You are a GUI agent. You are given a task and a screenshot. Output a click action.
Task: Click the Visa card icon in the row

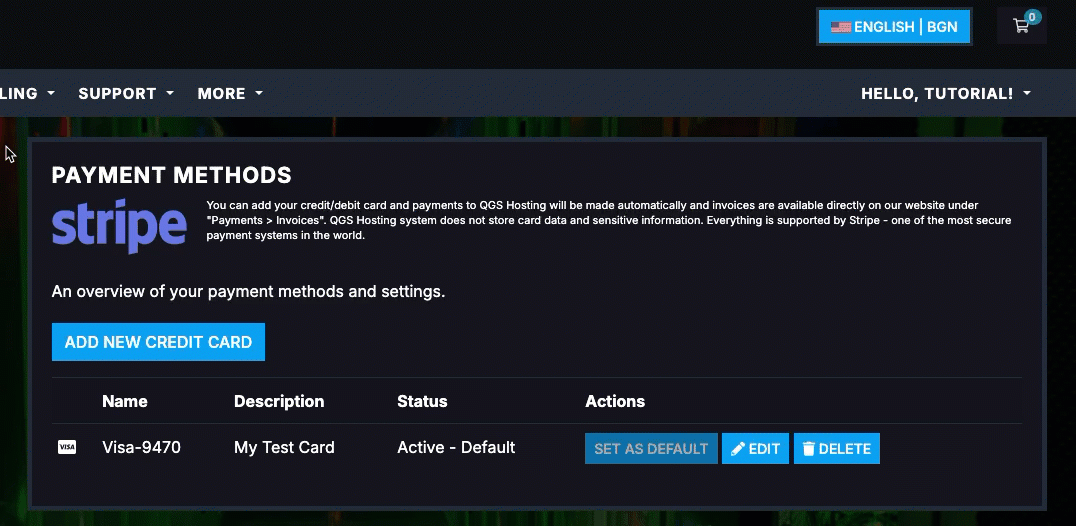coord(67,448)
